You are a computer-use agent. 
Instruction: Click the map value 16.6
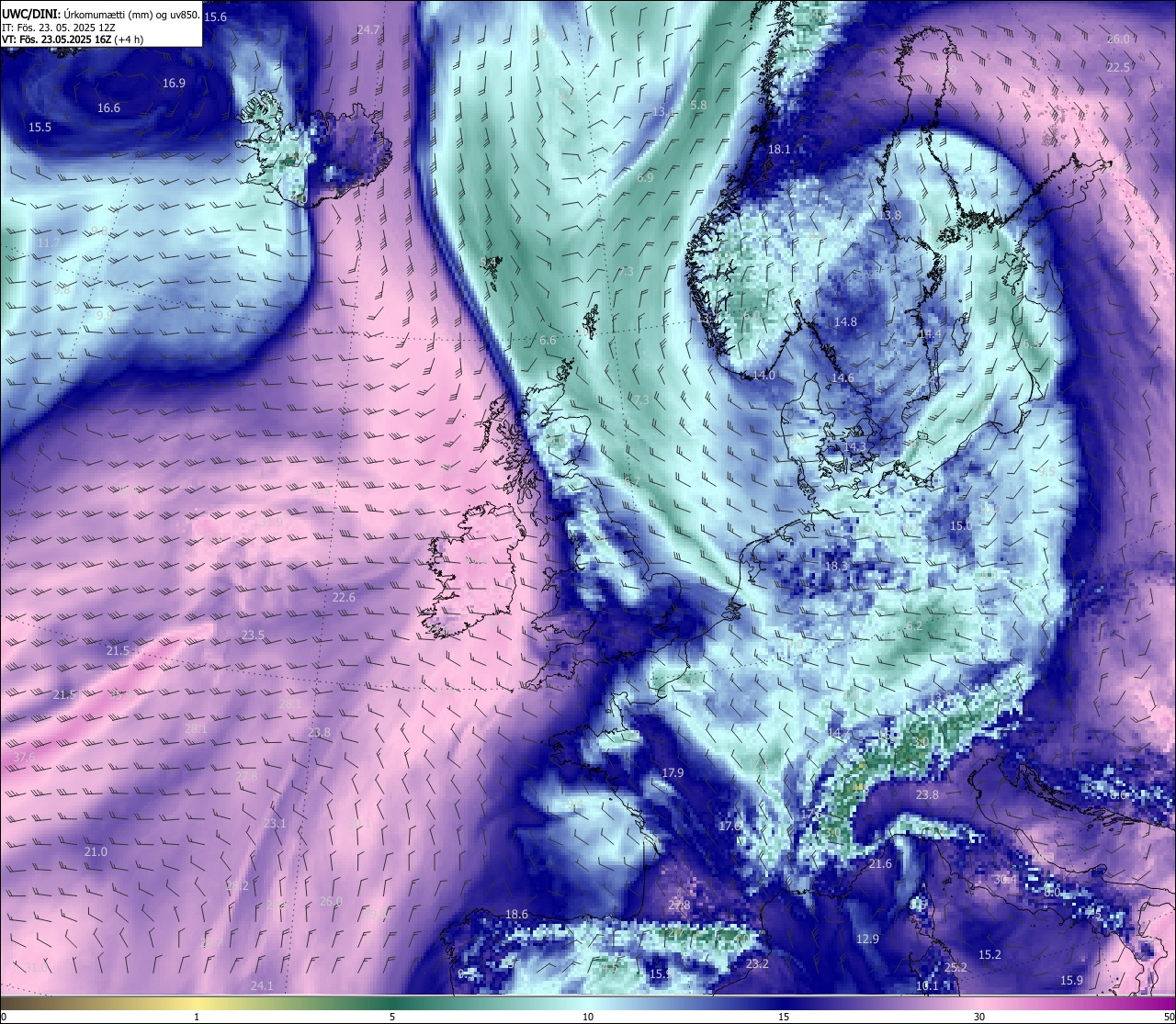(108, 108)
